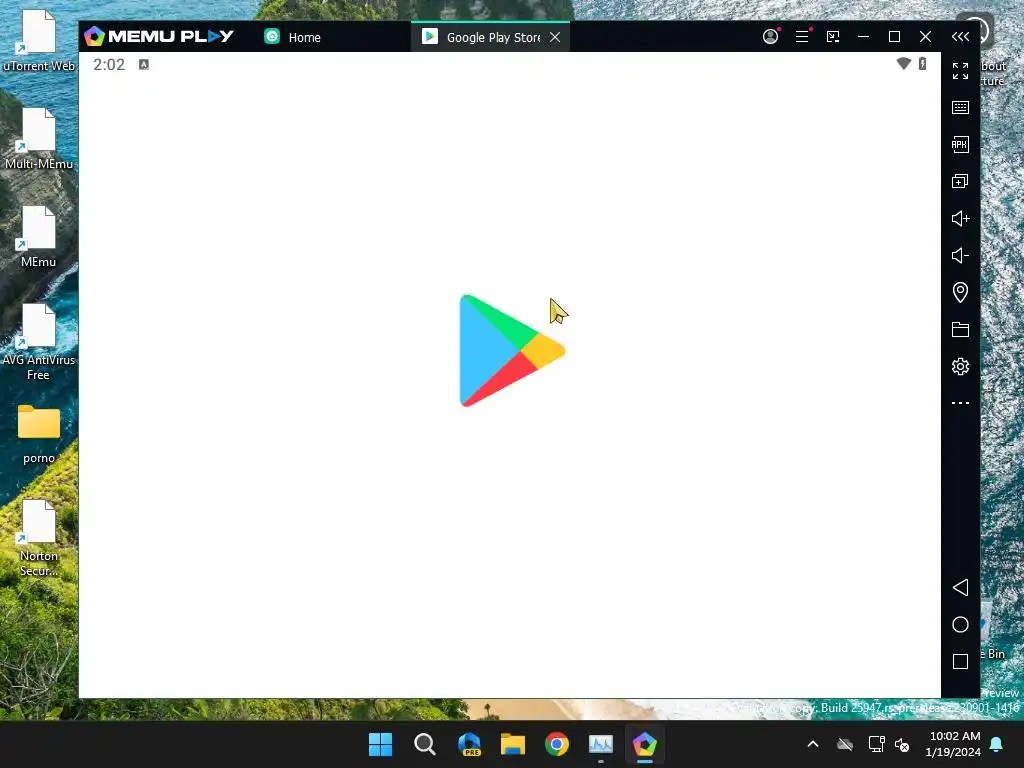Open the resource monitor taskbar app

(601, 744)
